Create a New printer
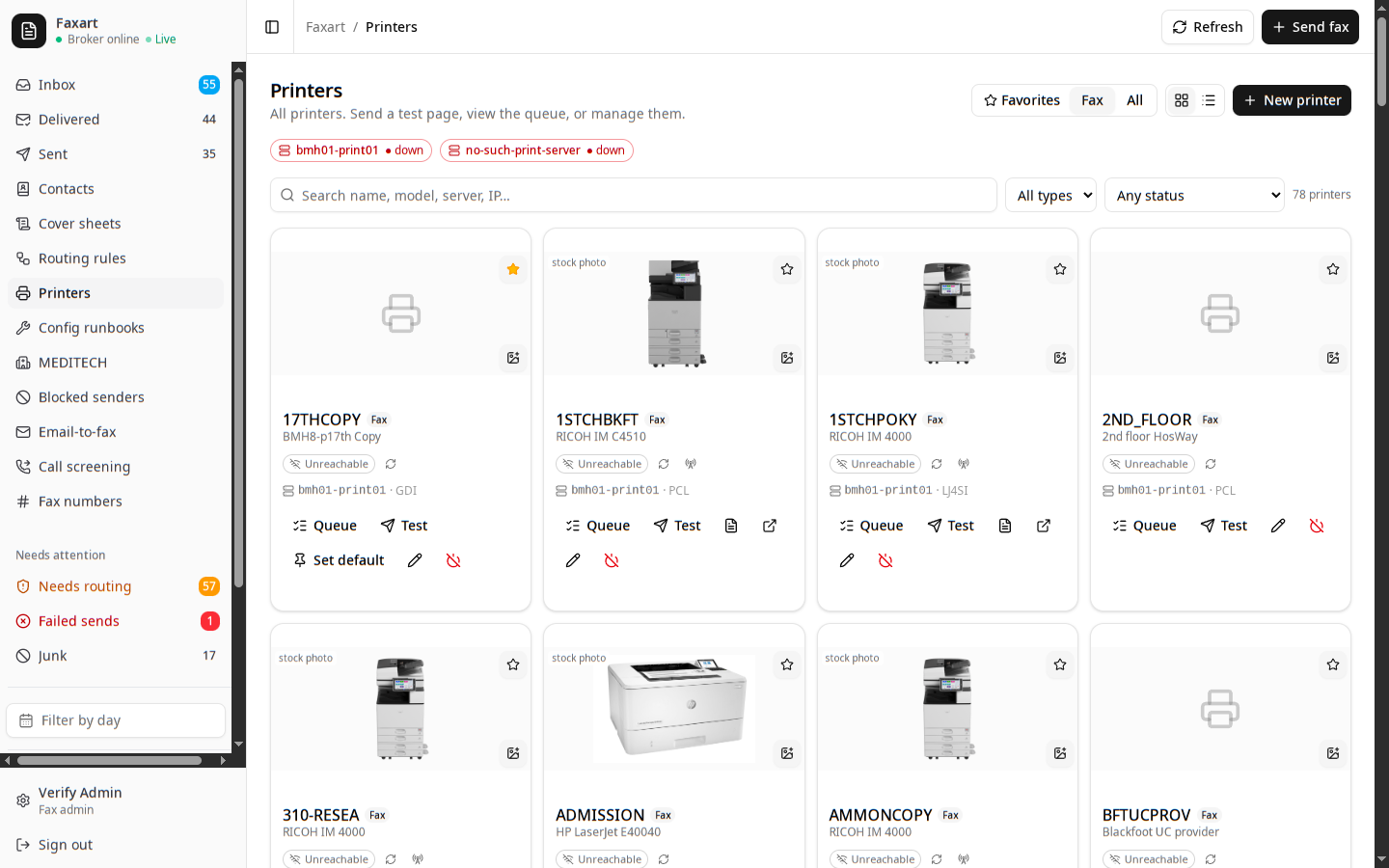Screen dimensions: 1389x868 (1292, 100)
